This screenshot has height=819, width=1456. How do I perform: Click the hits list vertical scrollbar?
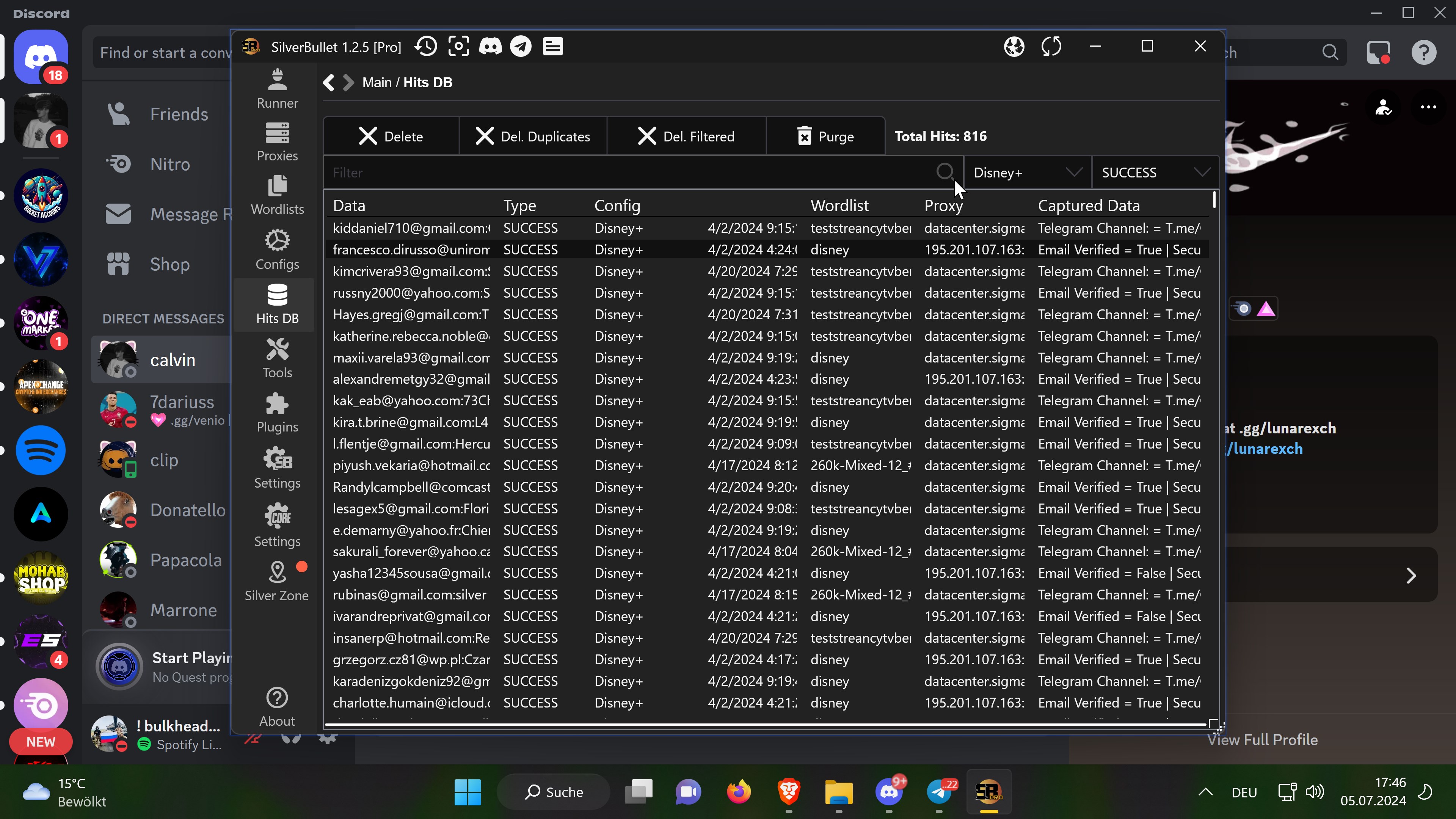pyautogui.click(x=1214, y=200)
